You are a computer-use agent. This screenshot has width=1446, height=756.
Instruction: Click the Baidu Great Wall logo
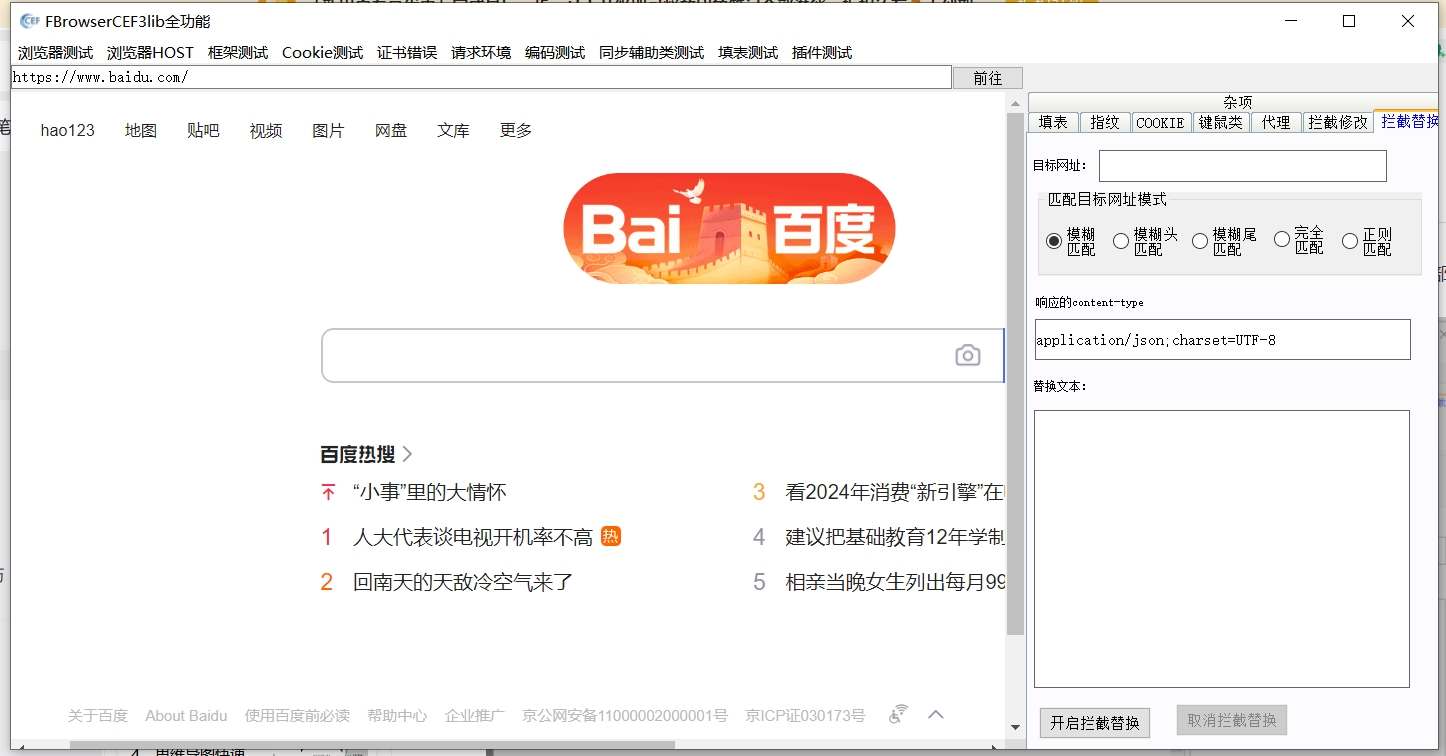coord(729,229)
